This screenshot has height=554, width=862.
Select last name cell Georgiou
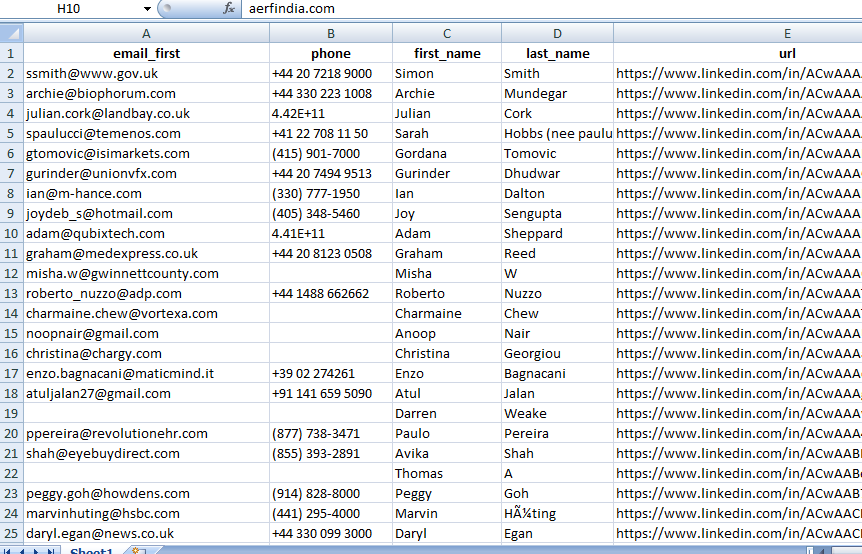point(557,353)
